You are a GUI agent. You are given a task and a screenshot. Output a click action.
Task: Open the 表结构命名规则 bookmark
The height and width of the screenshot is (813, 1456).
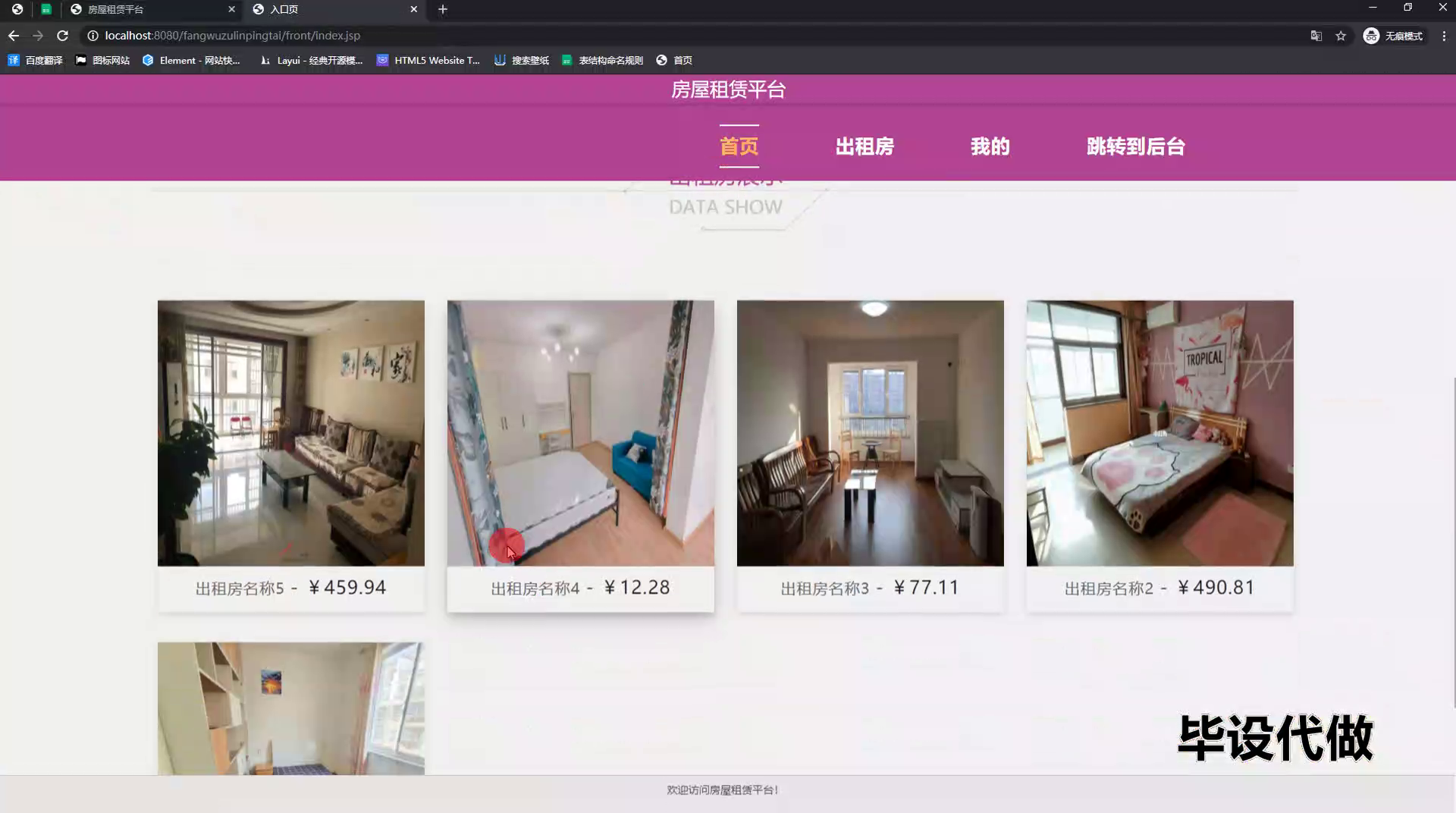[x=602, y=60]
